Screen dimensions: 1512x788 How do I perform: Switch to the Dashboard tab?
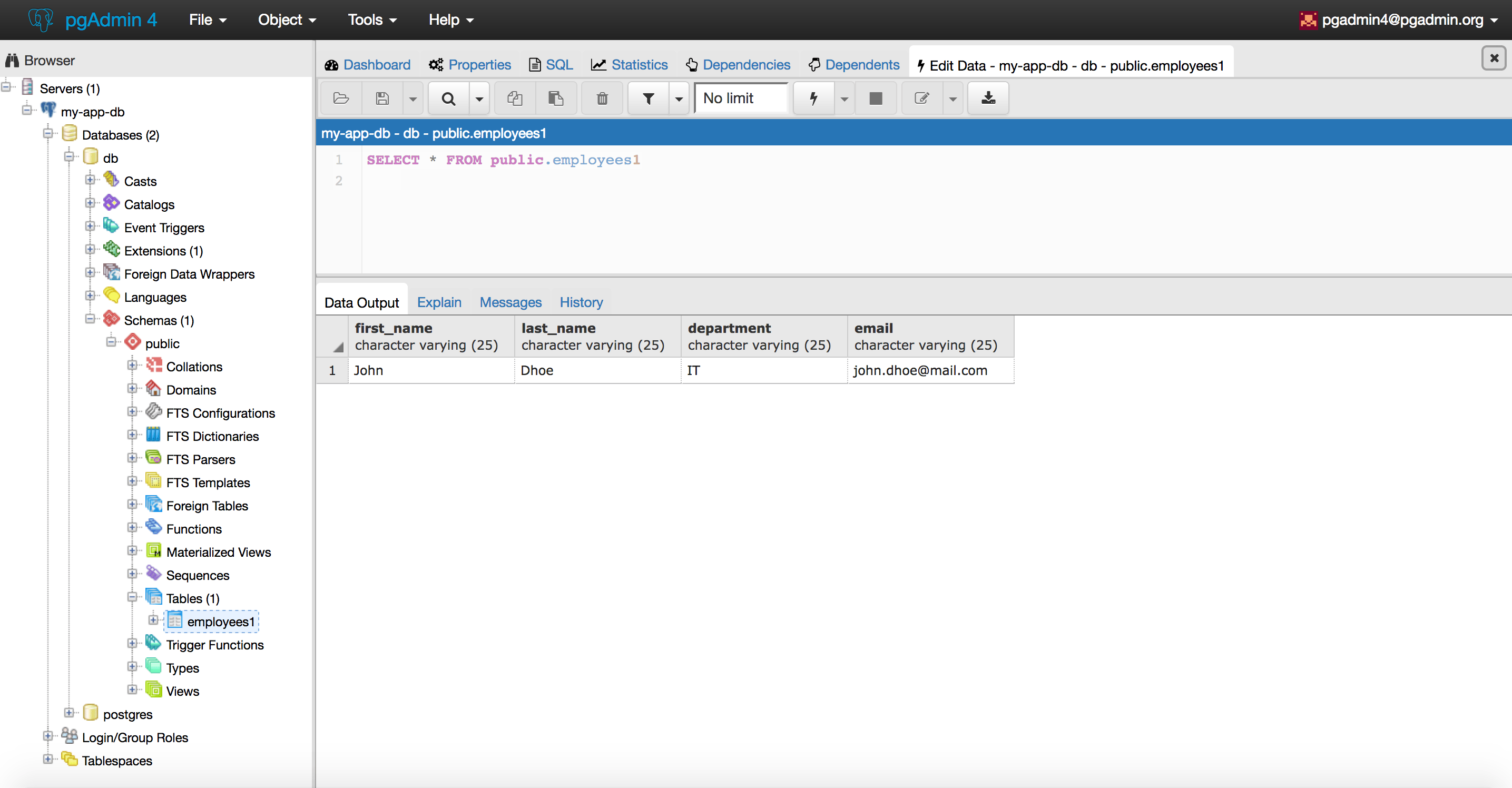(x=367, y=65)
